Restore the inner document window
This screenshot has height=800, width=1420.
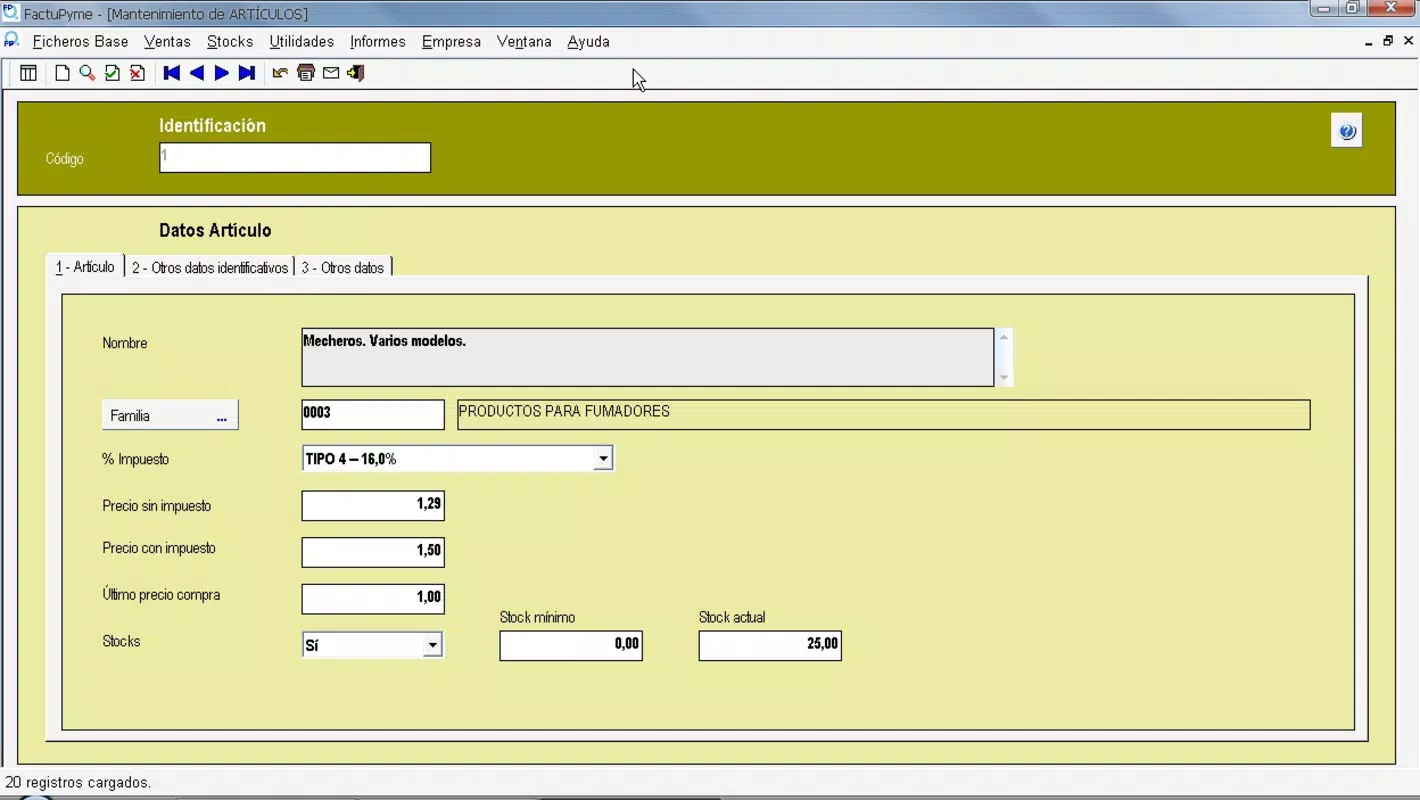pos(1388,42)
